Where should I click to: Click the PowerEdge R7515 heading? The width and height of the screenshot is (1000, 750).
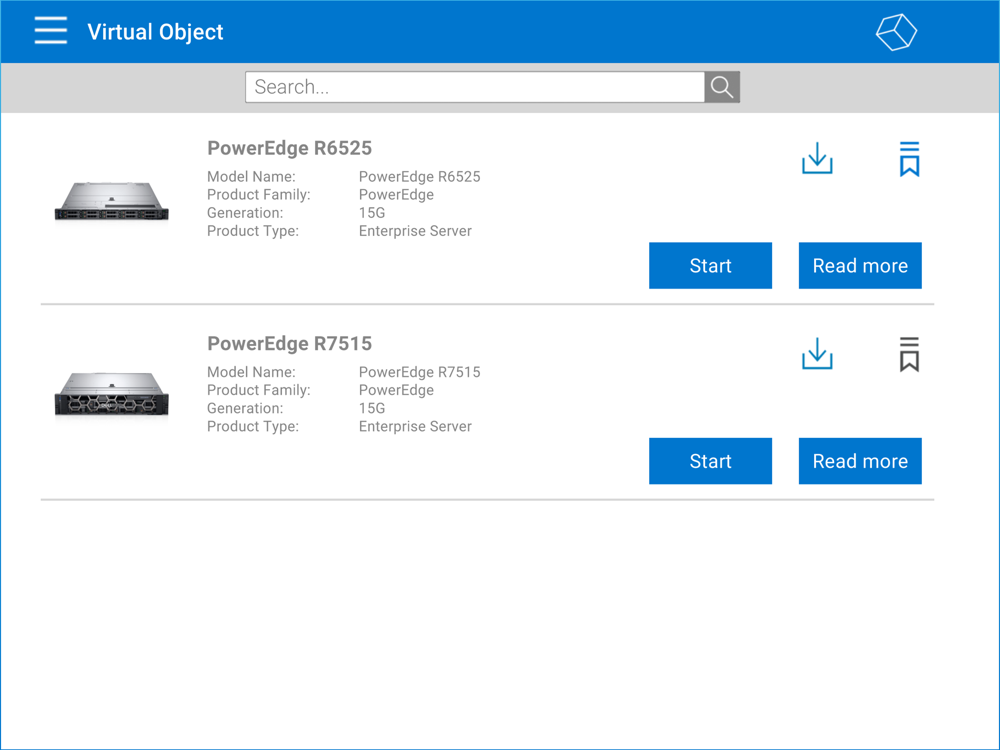[289, 344]
